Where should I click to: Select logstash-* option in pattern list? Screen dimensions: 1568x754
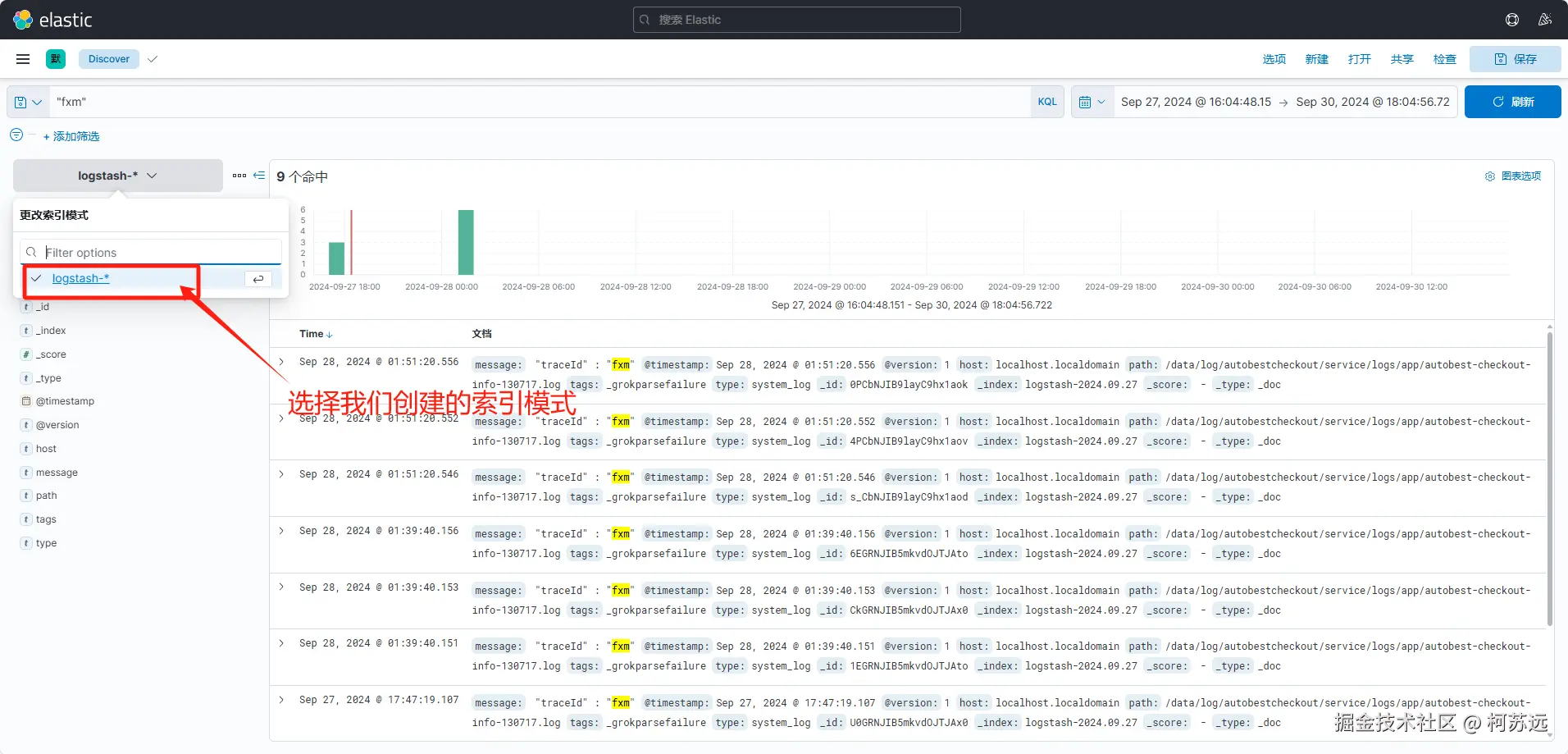pyautogui.click(x=153, y=279)
